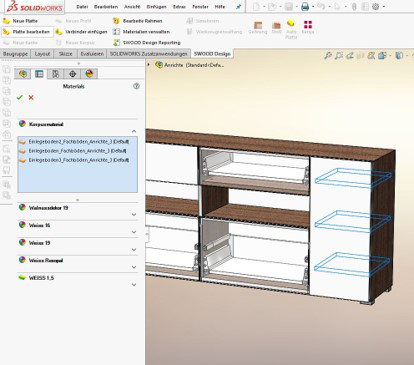
Task: Click the Previous View icon
Action: click(x=349, y=56)
